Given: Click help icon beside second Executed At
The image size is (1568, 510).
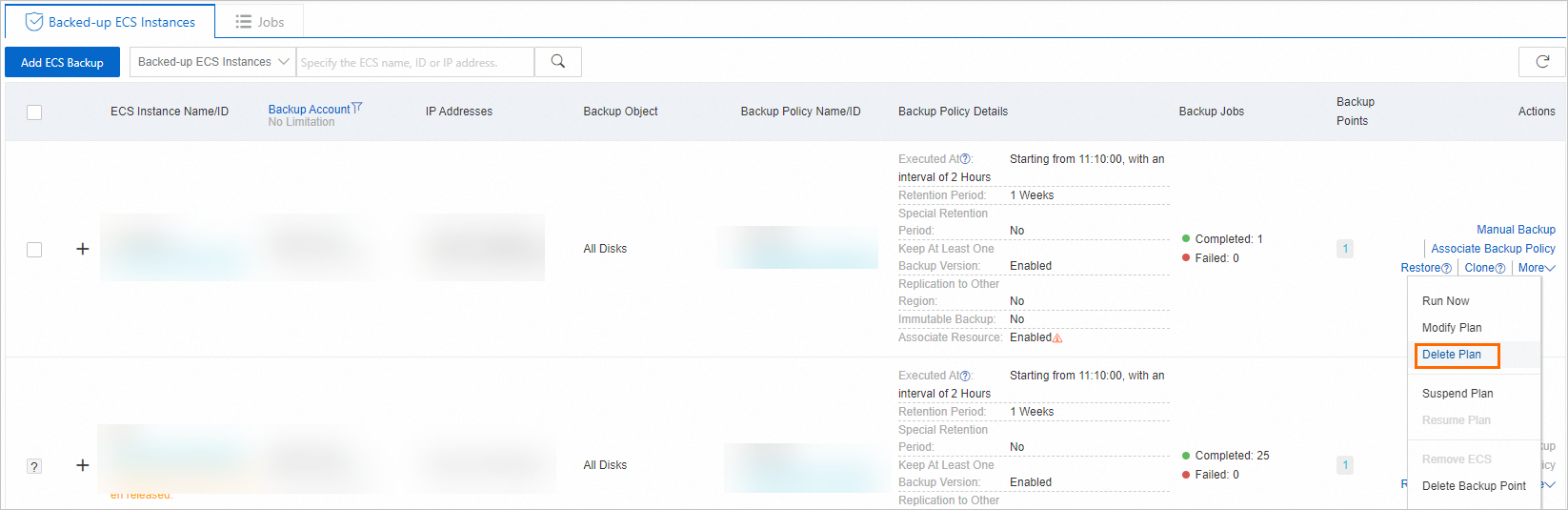Looking at the screenshot, I should click(x=965, y=376).
